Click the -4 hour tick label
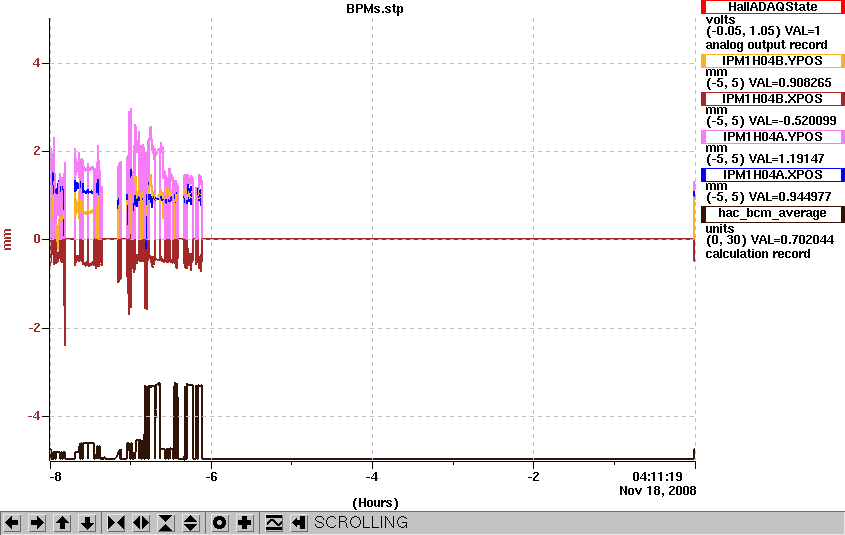This screenshot has width=845, height=535. tap(371, 477)
